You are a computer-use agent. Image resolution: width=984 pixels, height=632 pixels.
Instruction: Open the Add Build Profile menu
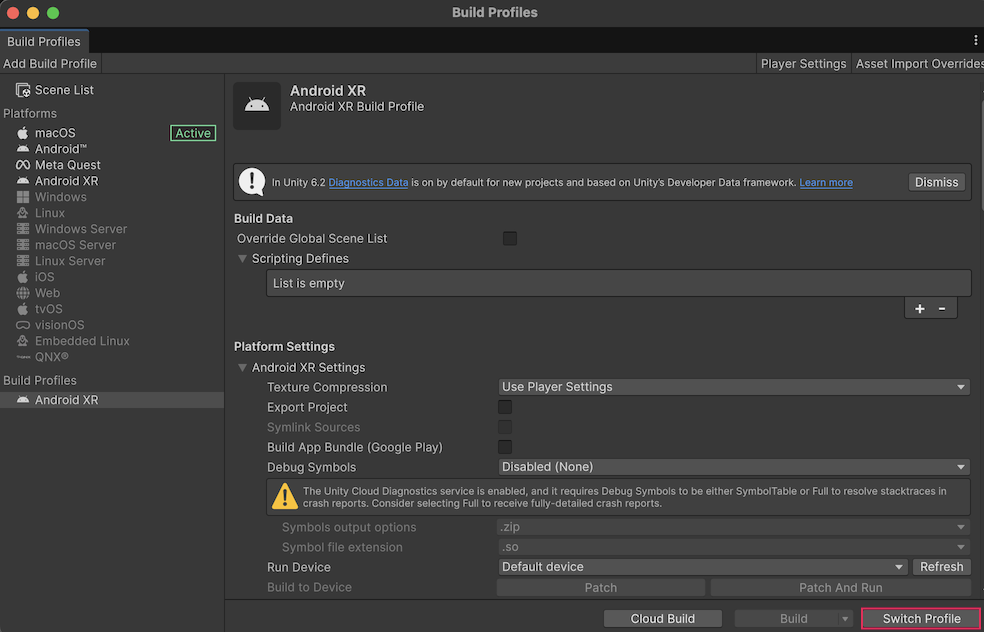[x=50, y=63]
